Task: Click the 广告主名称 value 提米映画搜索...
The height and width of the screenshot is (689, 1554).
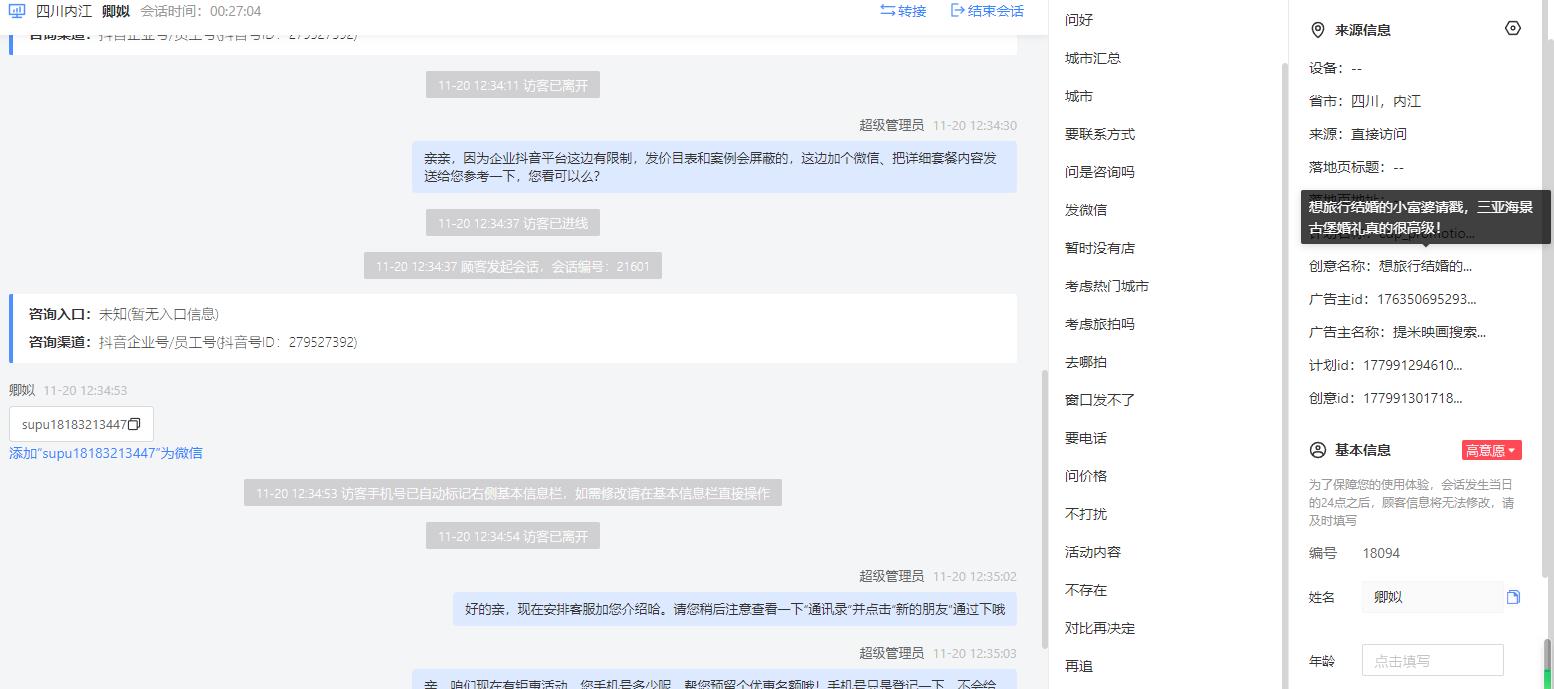Action: pyautogui.click(x=1439, y=332)
